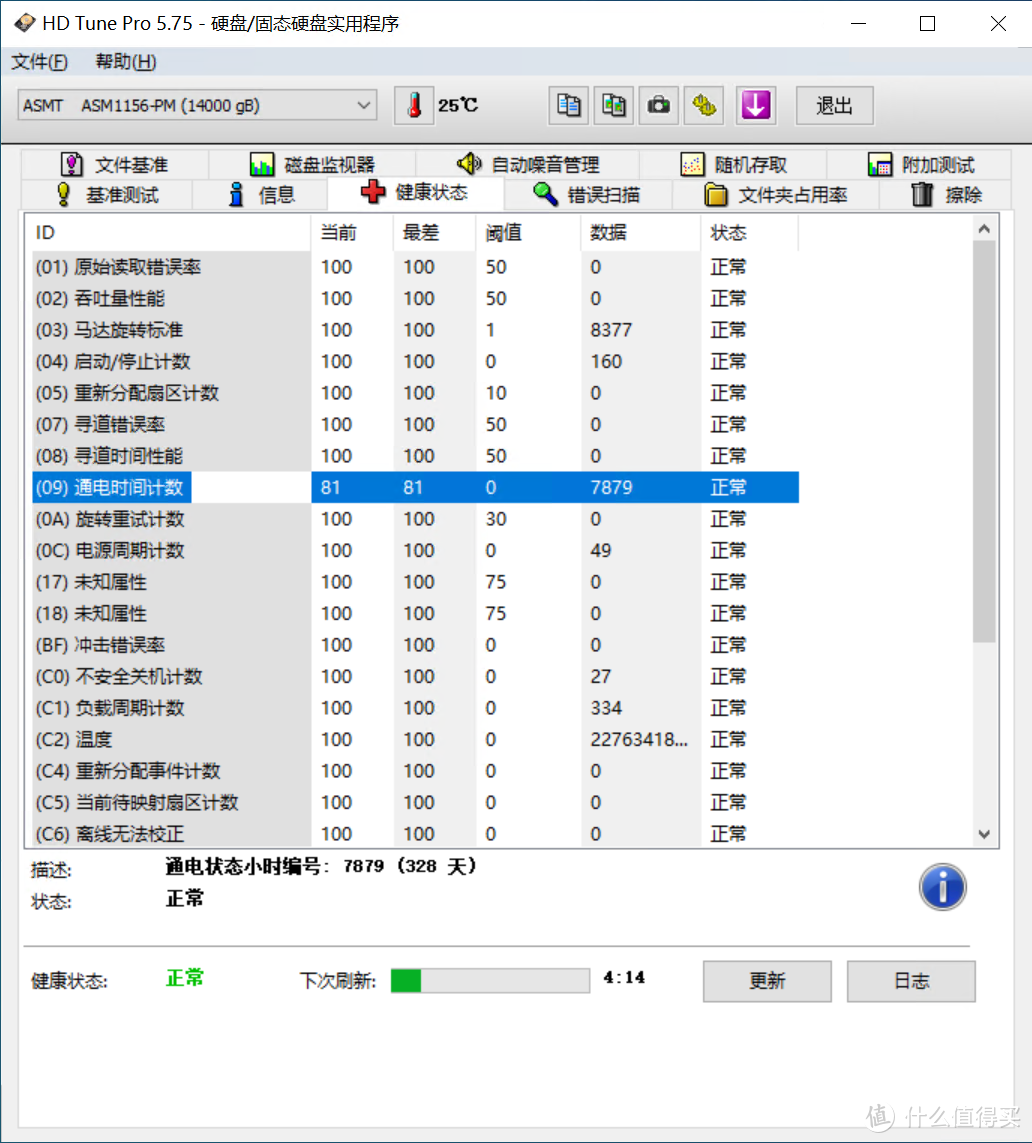Open the options gear/wrench icon
1032x1143 pixels.
pos(704,105)
